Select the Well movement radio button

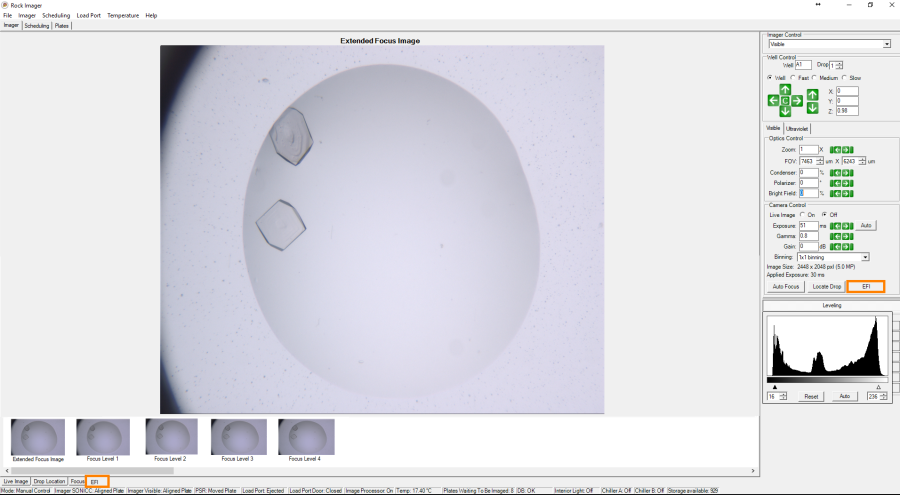770,78
